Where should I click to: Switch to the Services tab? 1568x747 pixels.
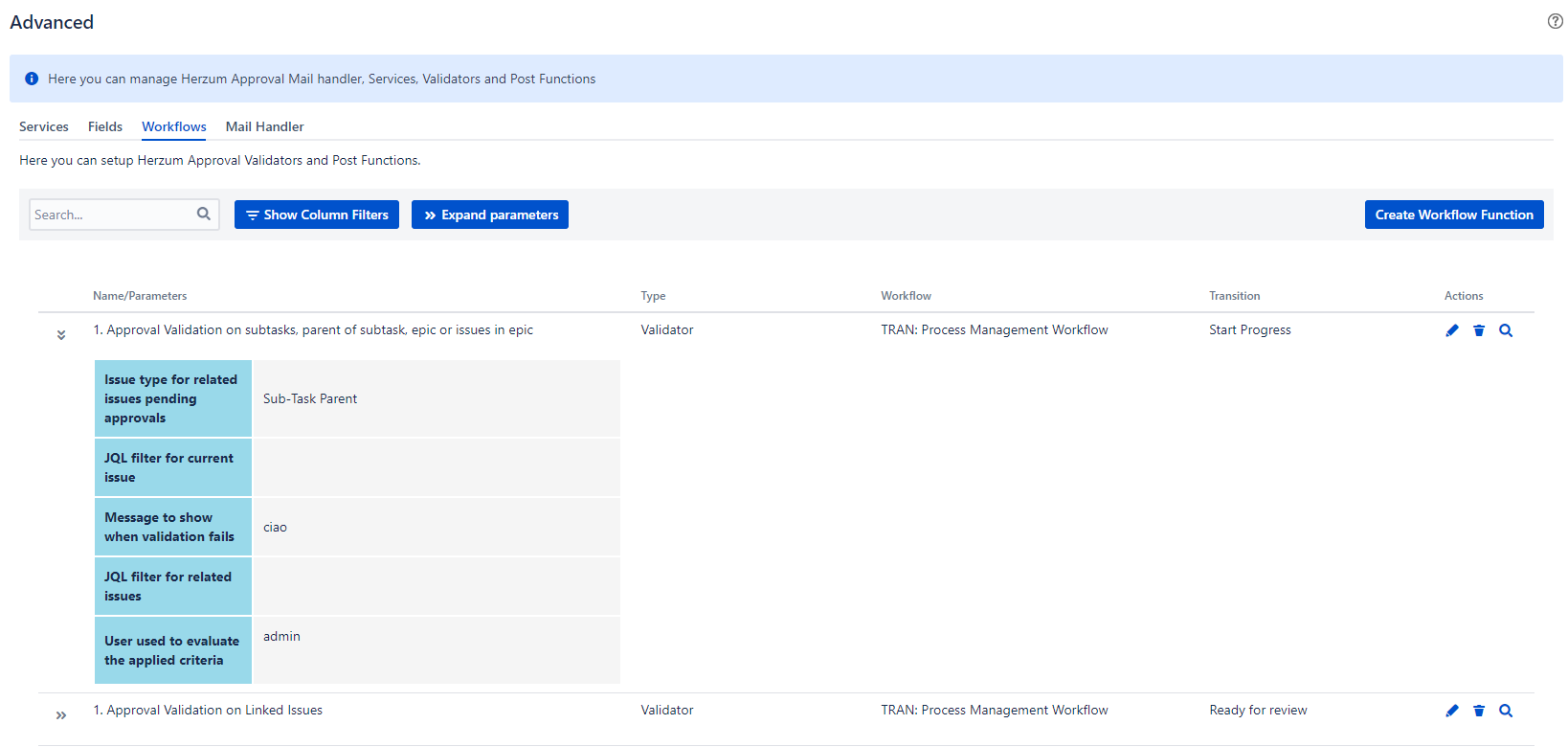tap(44, 126)
